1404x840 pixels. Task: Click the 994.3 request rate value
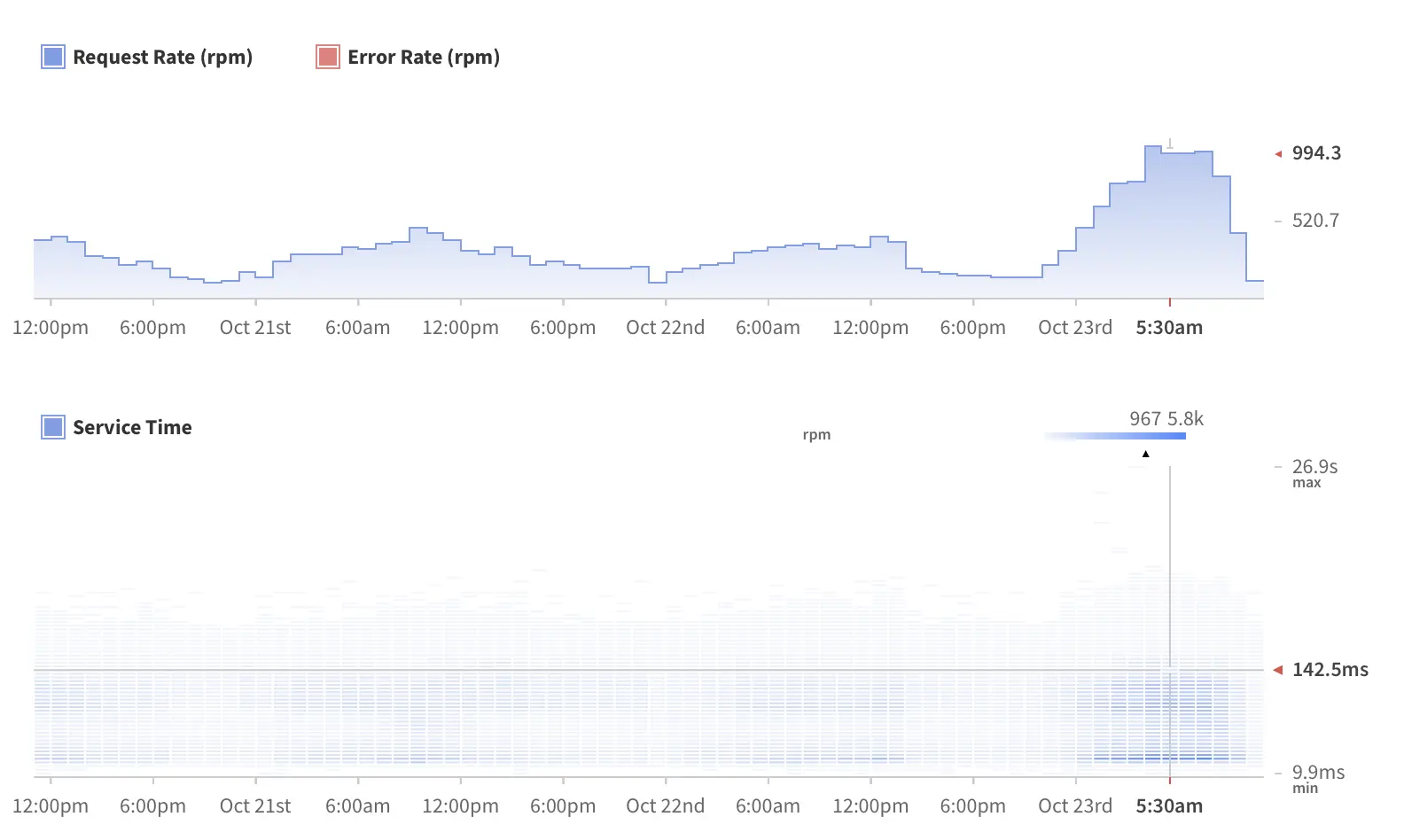point(1316,153)
